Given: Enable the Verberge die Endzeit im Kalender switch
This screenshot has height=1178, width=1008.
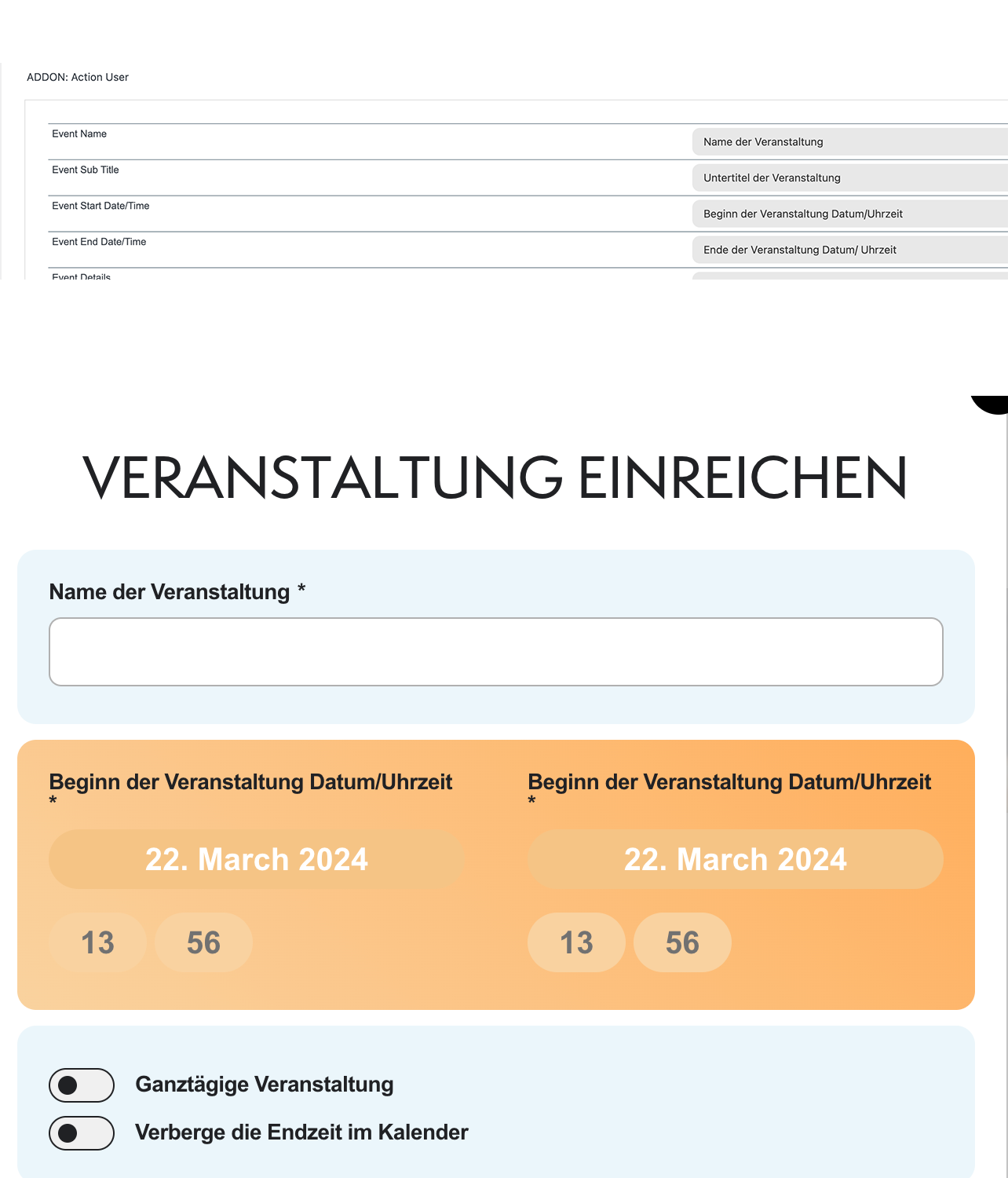Looking at the screenshot, I should point(82,1133).
